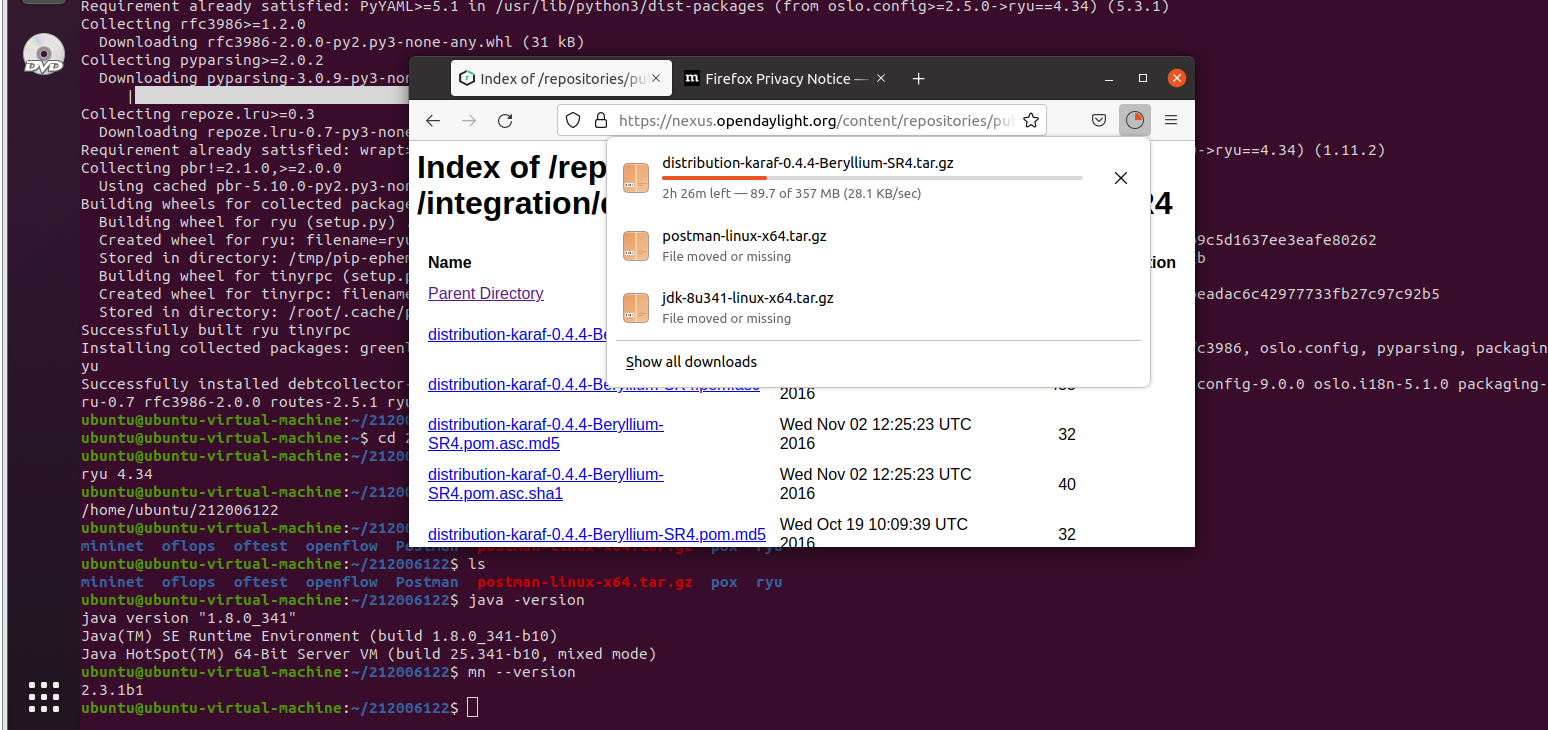
Task: Toggle the Firefox downloads panel
Action: pos(1134,120)
